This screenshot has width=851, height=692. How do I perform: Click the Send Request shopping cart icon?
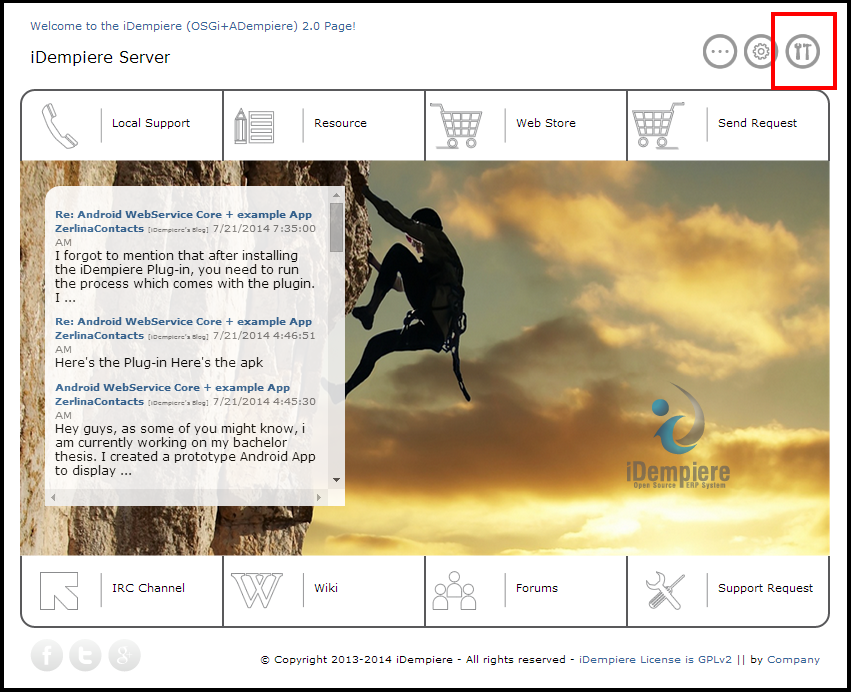coord(658,125)
